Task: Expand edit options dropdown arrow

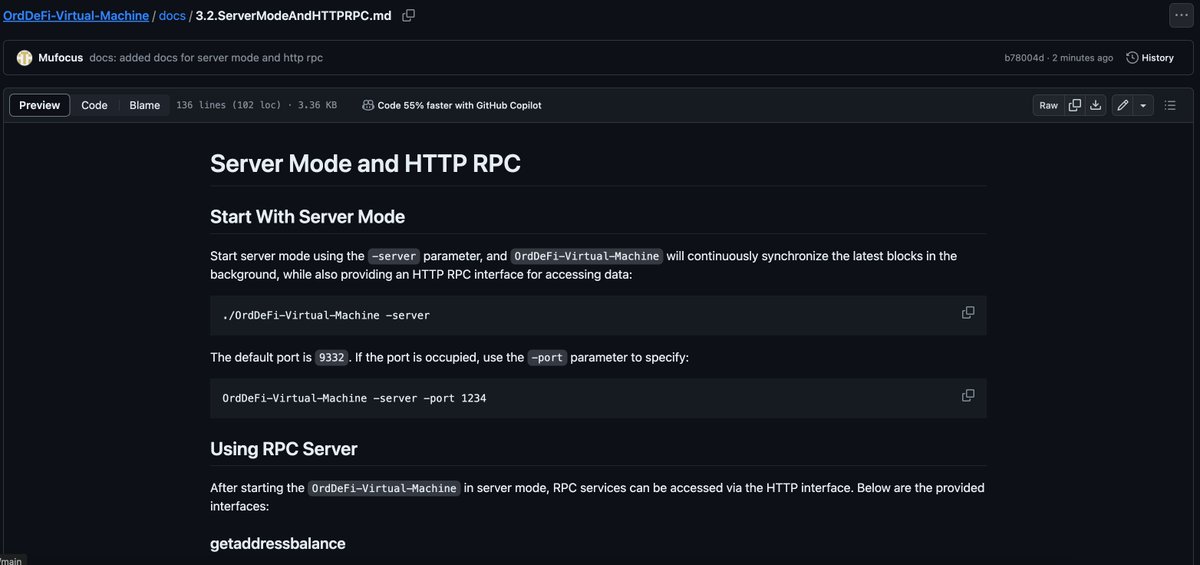Action: 1144,105
